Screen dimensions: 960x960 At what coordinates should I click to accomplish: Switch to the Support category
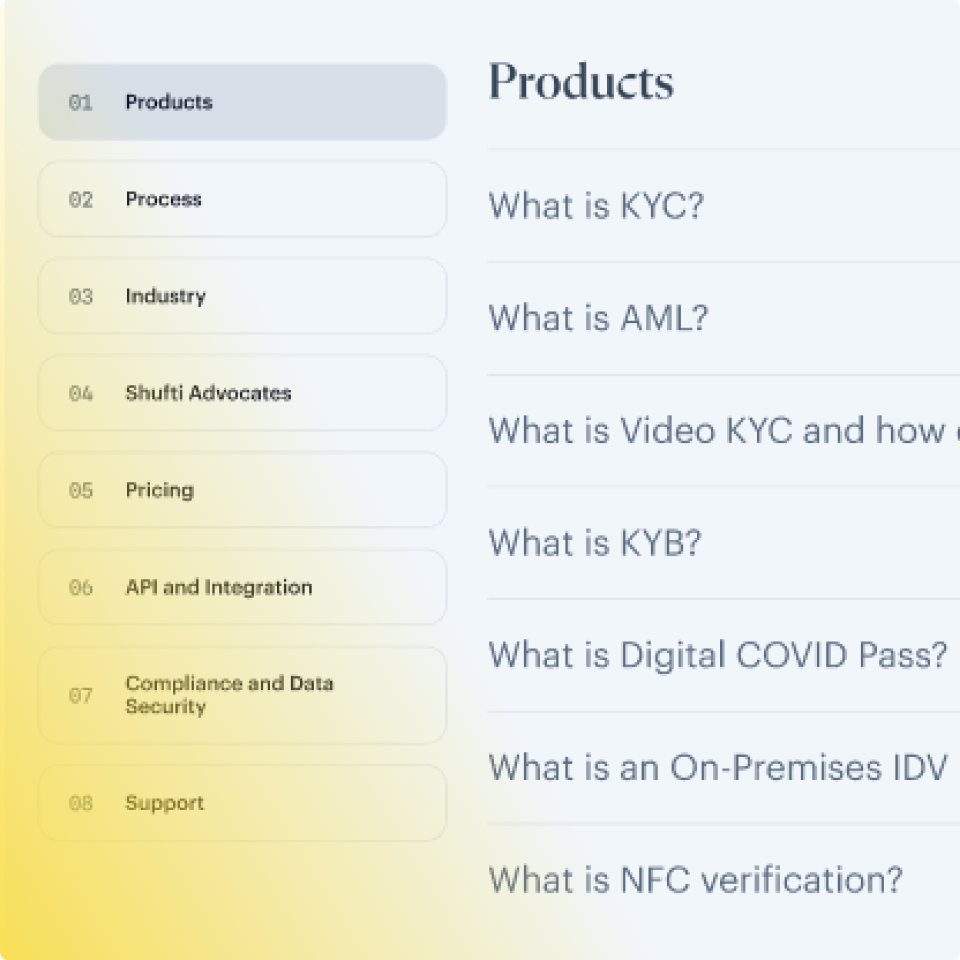[x=242, y=803]
